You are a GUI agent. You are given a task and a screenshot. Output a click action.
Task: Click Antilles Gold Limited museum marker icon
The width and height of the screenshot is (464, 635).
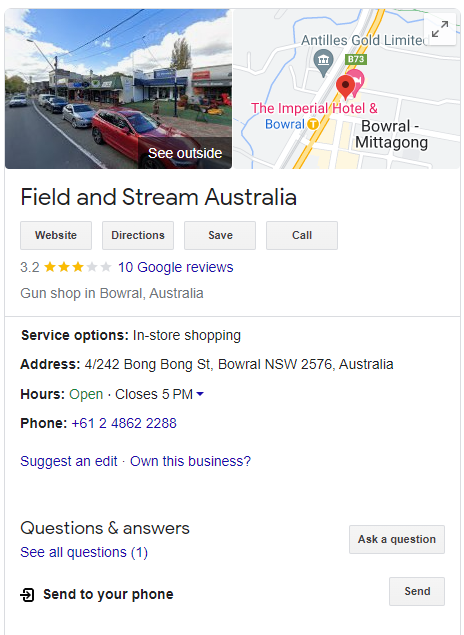pyautogui.click(x=324, y=62)
